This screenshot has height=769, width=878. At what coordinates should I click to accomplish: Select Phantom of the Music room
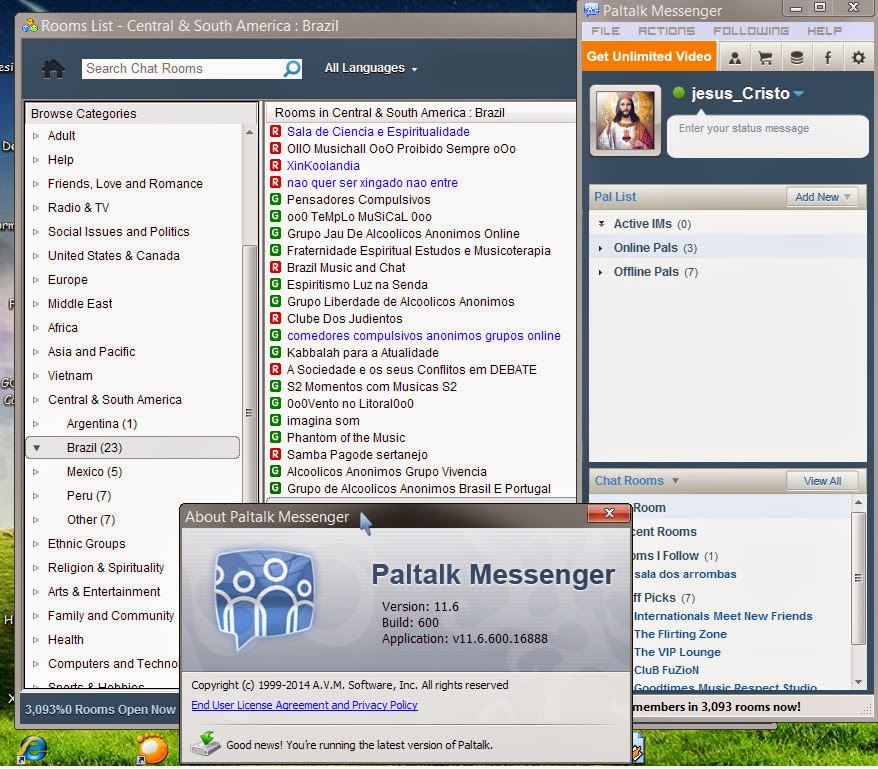345,437
